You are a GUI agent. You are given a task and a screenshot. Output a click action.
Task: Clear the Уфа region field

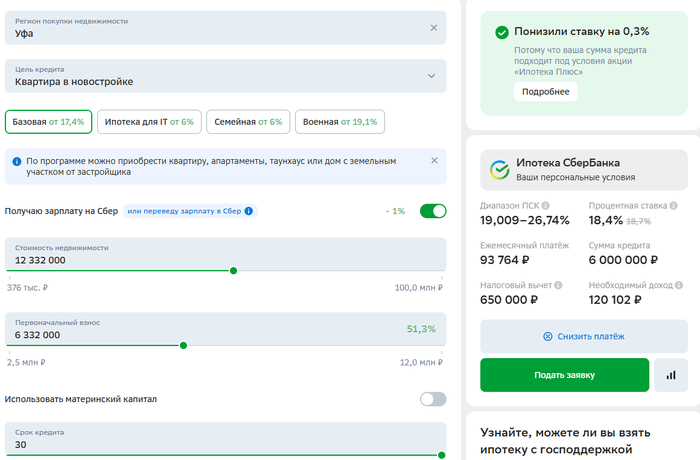tap(433, 27)
